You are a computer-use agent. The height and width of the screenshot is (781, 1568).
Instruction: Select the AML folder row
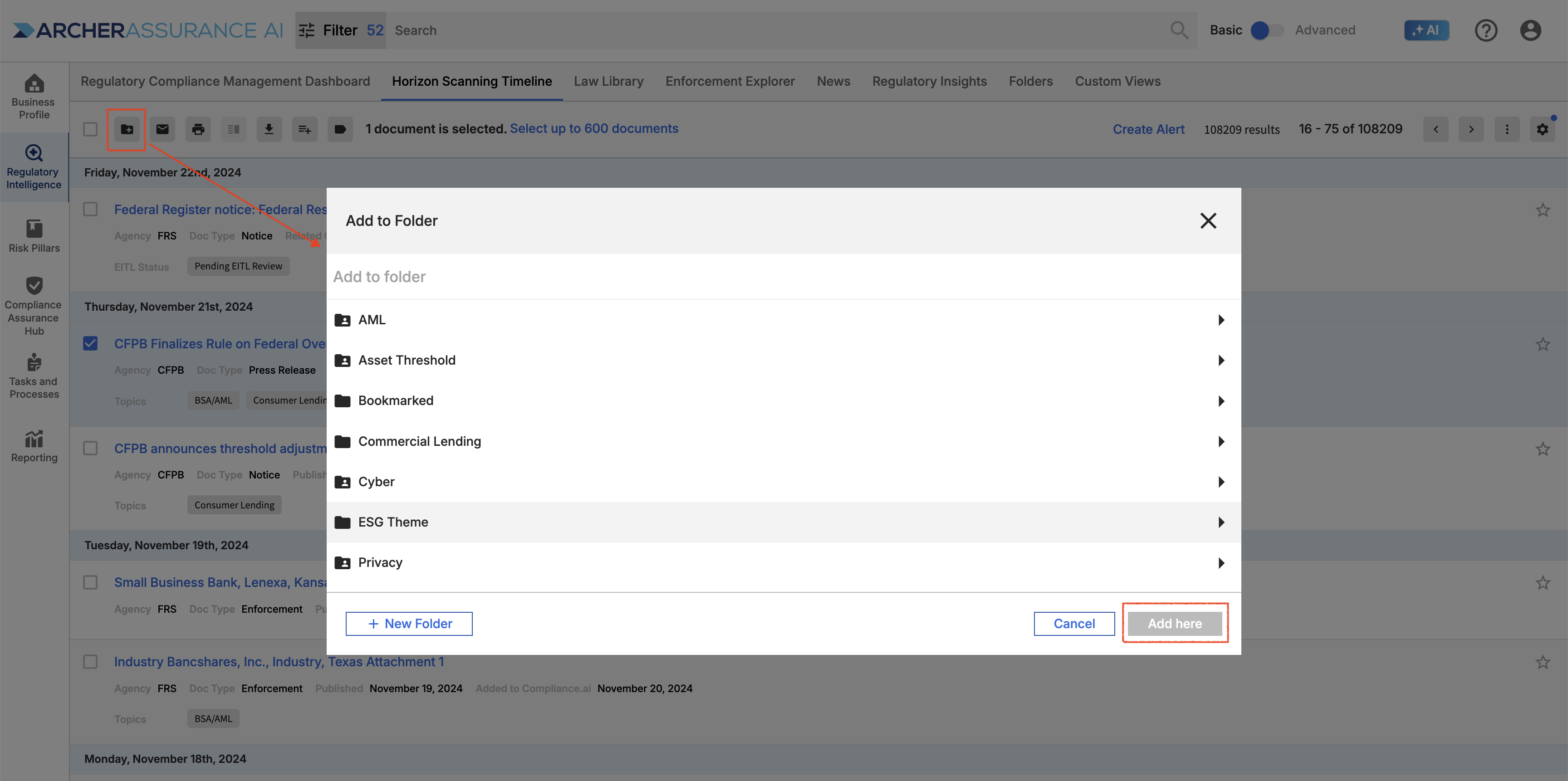784,320
